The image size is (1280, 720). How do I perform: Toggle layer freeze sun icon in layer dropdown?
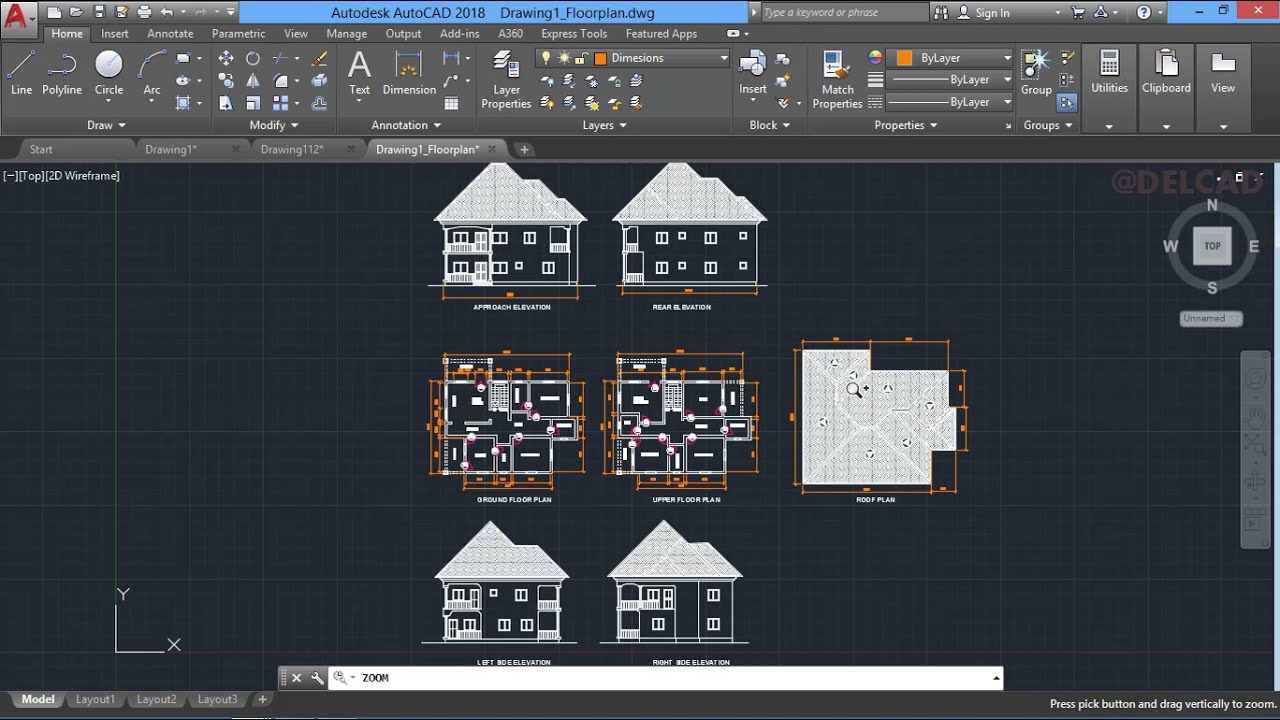(x=564, y=58)
